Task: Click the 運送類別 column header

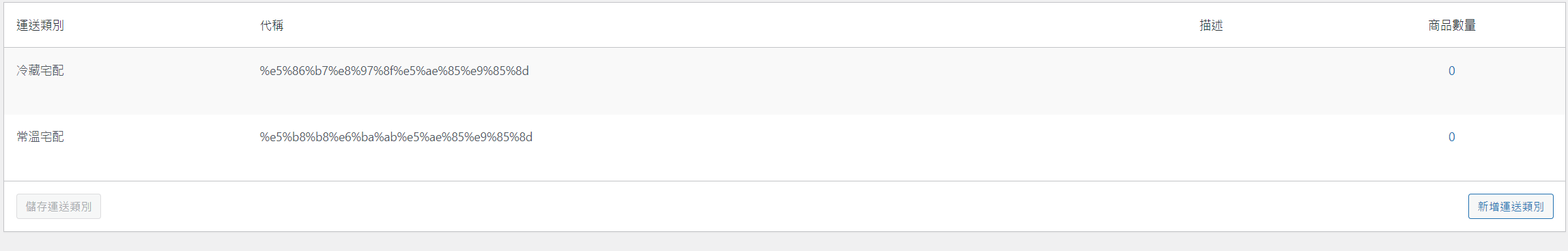Action: (x=40, y=25)
